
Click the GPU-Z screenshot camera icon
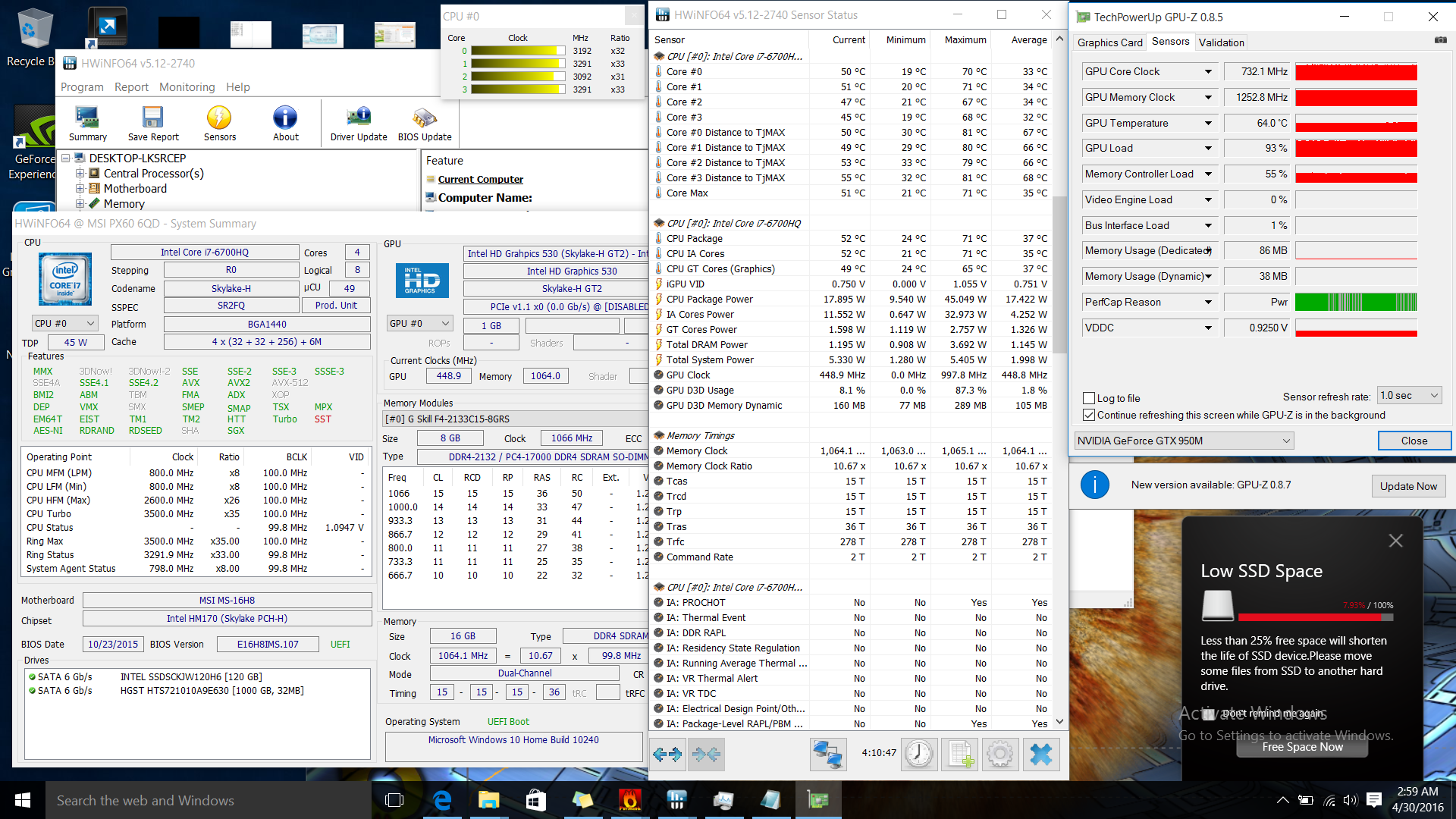tap(1440, 40)
